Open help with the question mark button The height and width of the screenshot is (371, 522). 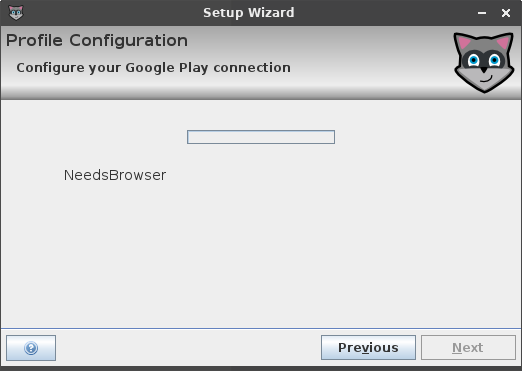(x=31, y=348)
